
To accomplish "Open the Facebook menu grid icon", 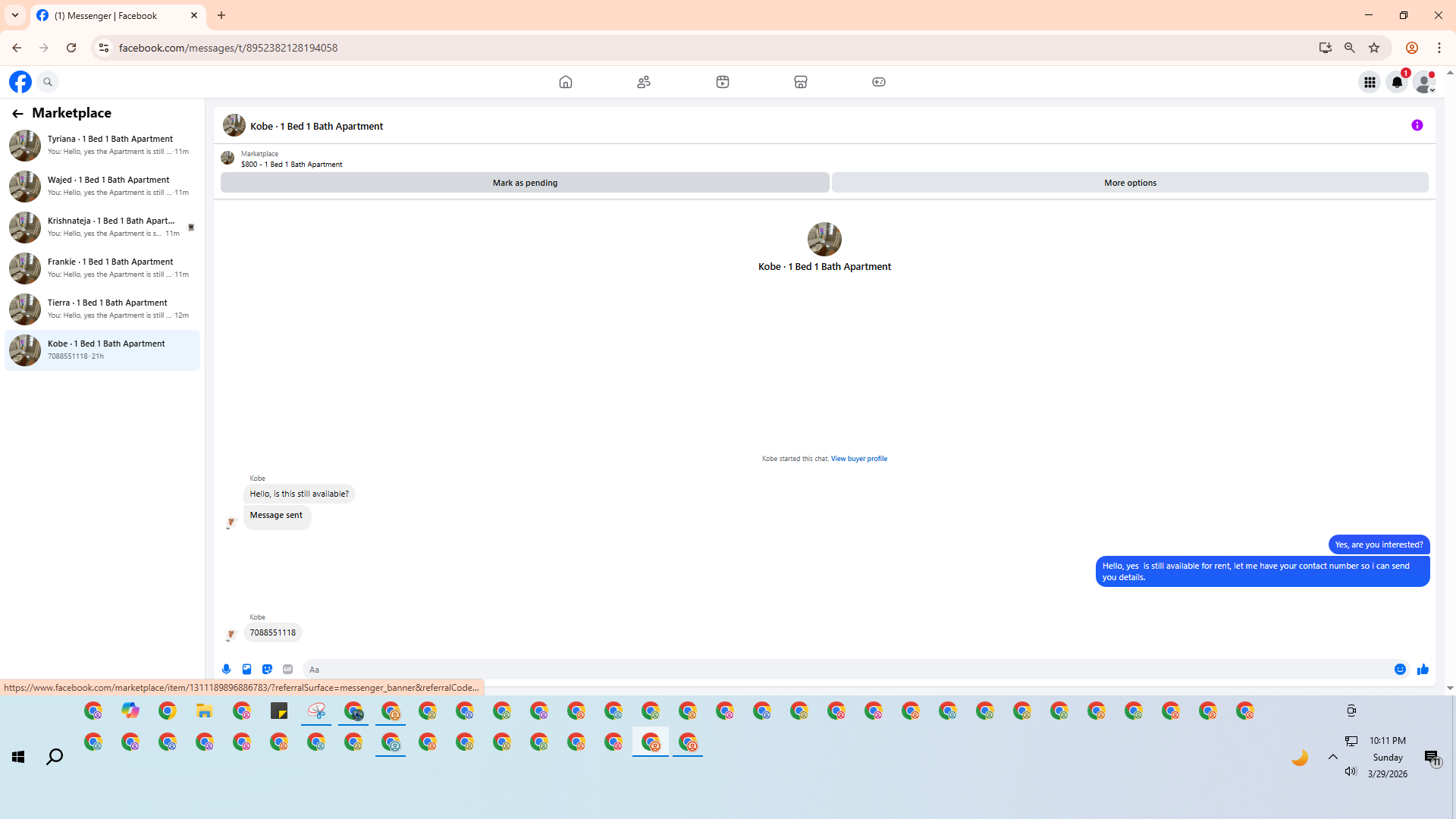I will (1370, 82).
